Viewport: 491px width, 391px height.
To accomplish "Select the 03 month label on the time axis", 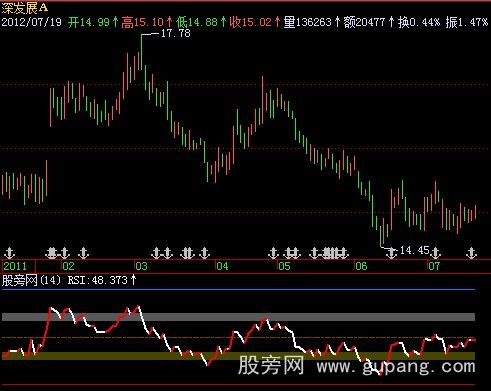I will 141,266.
